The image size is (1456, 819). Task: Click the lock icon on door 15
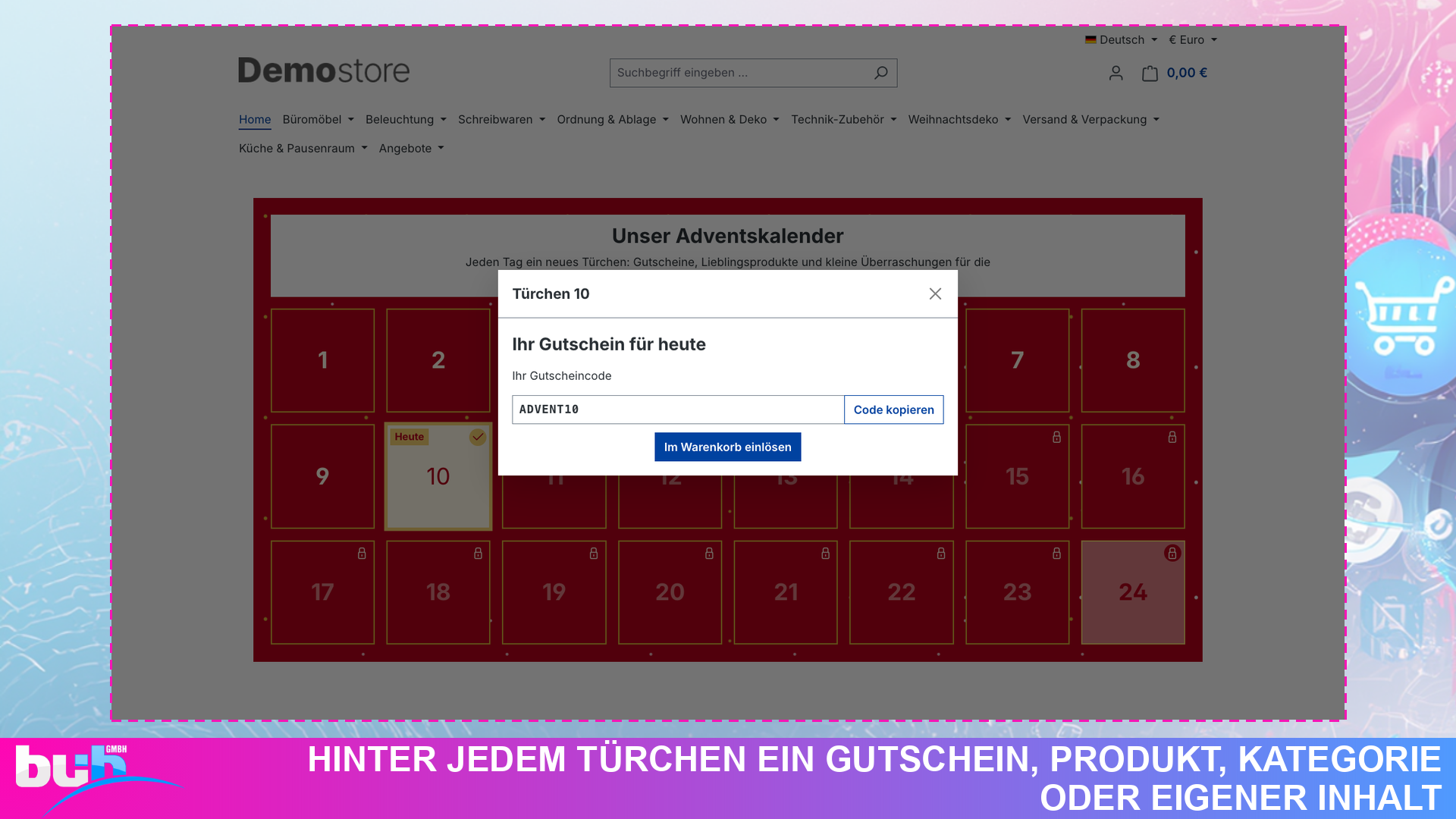1056,437
